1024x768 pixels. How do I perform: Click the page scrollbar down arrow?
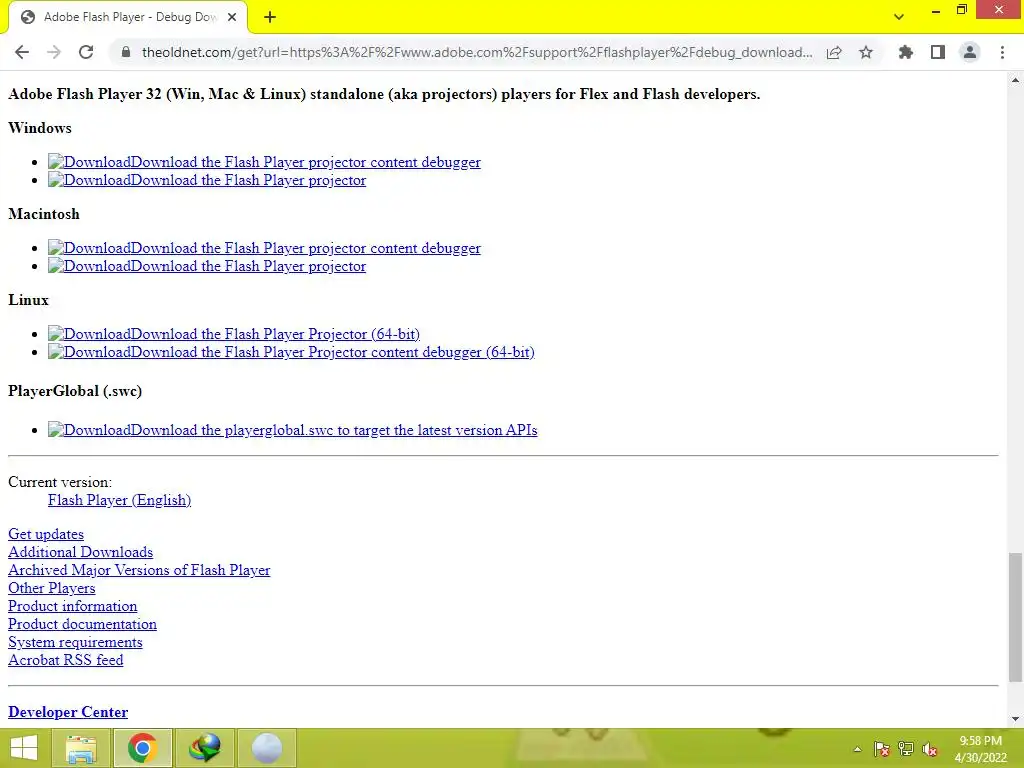click(1015, 719)
